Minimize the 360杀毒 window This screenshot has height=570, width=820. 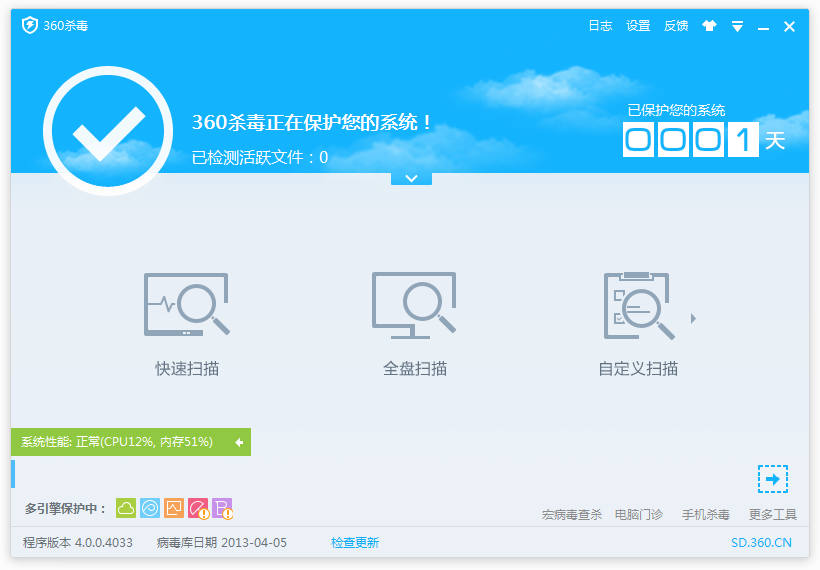pyautogui.click(x=764, y=27)
